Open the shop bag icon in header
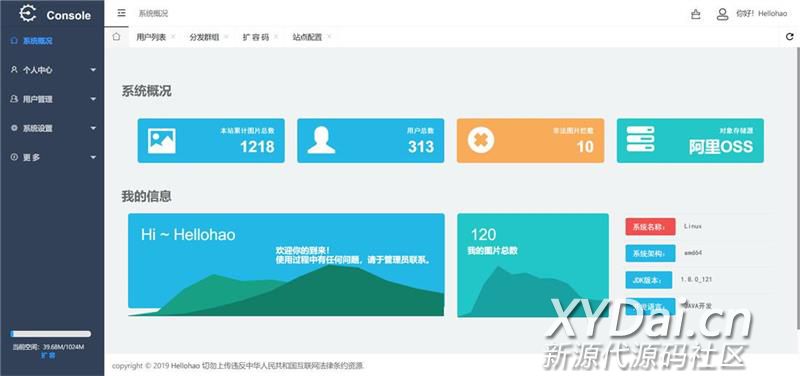The width and height of the screenshot is (800, 376). pos(695,14)
